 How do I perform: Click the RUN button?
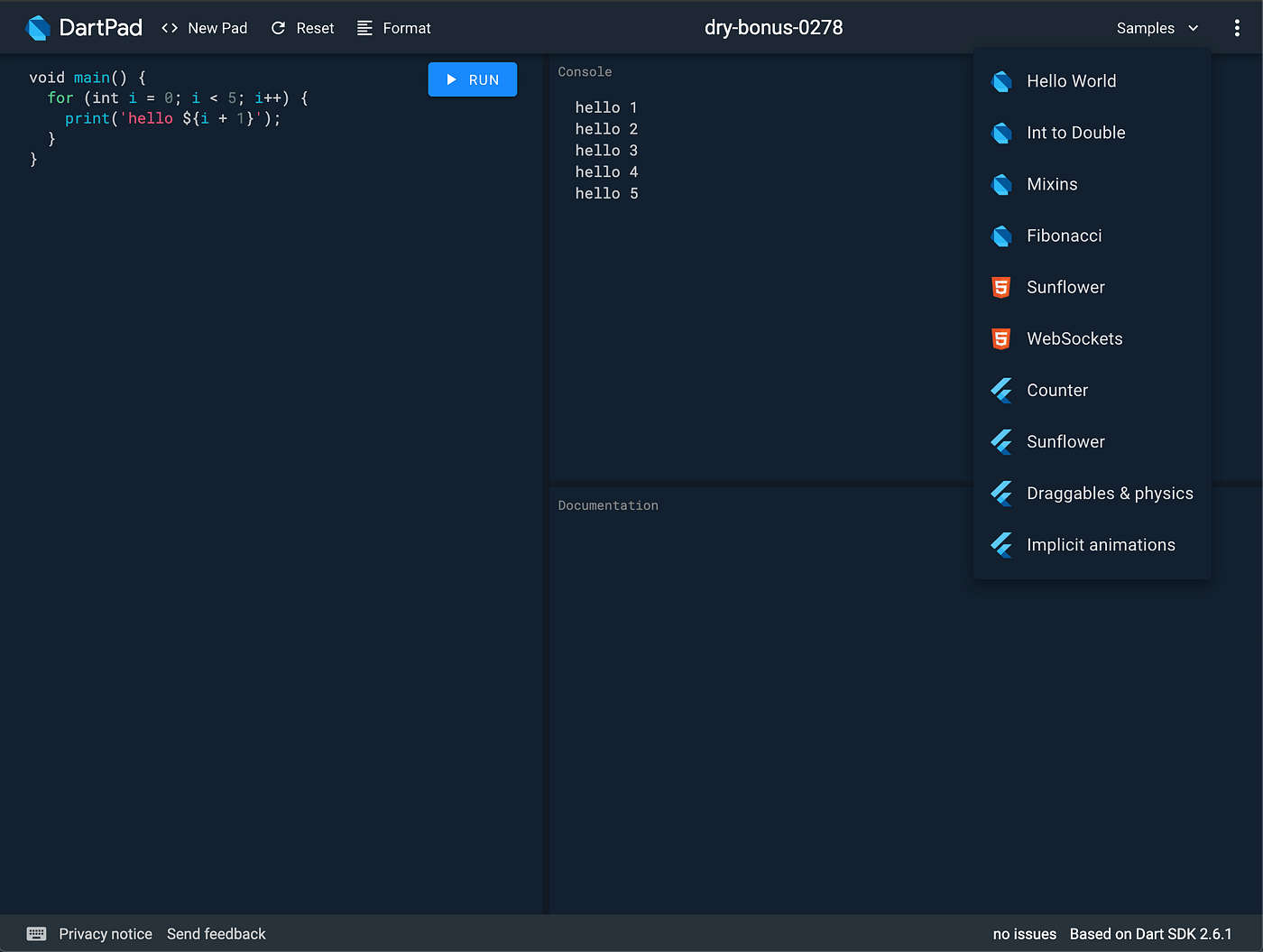tap(472, 79)
